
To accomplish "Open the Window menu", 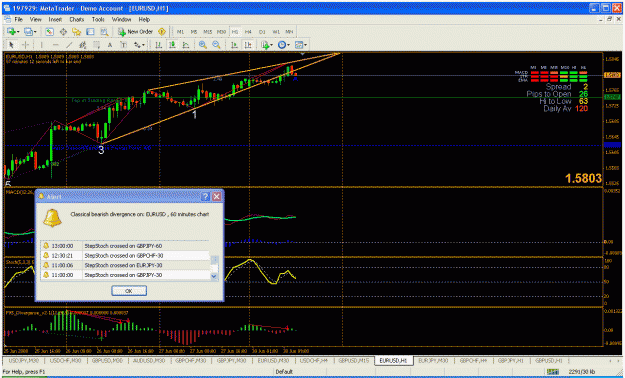I will (x=121, y=19).
